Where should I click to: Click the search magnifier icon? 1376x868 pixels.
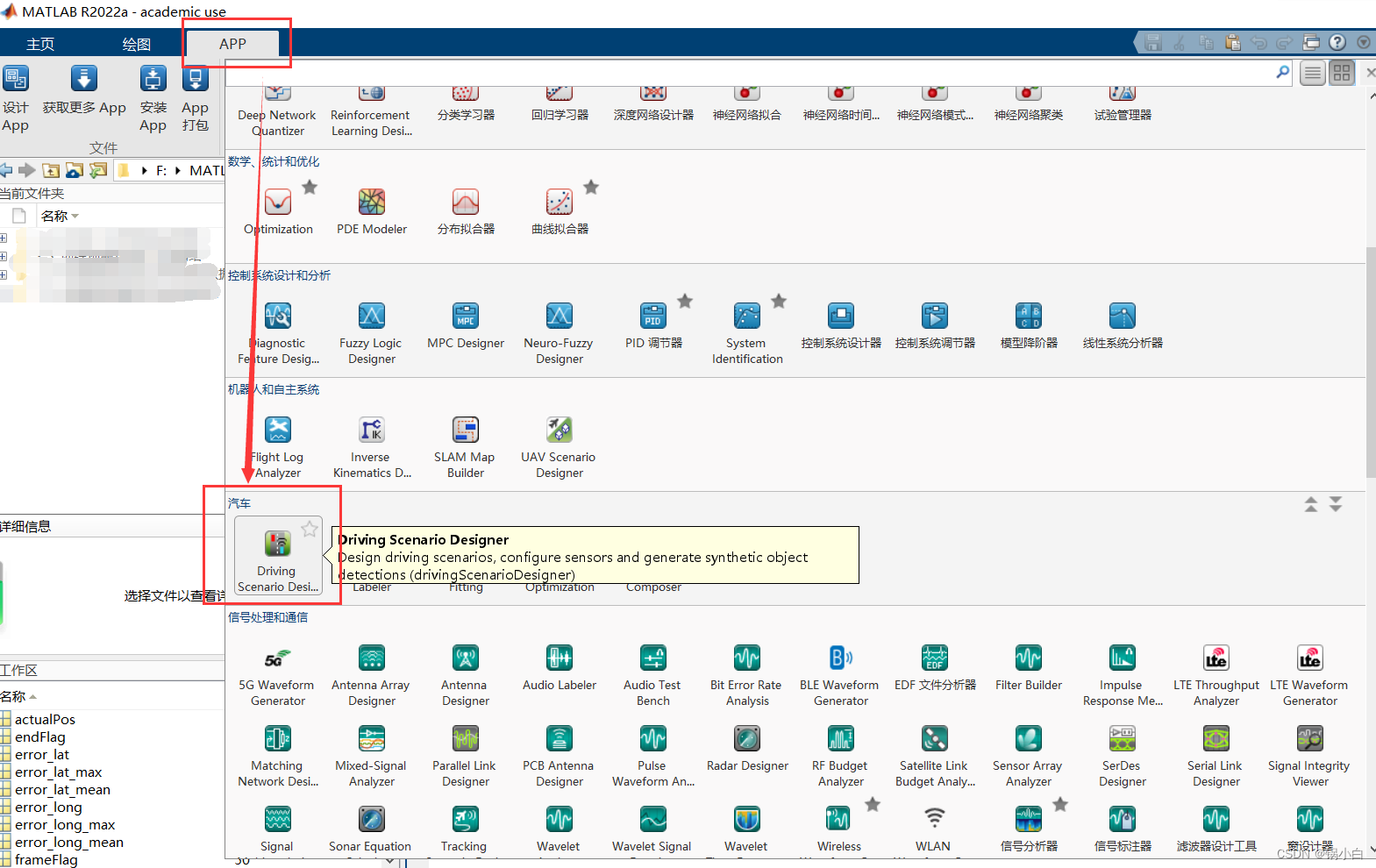[x=1283, y=72]
